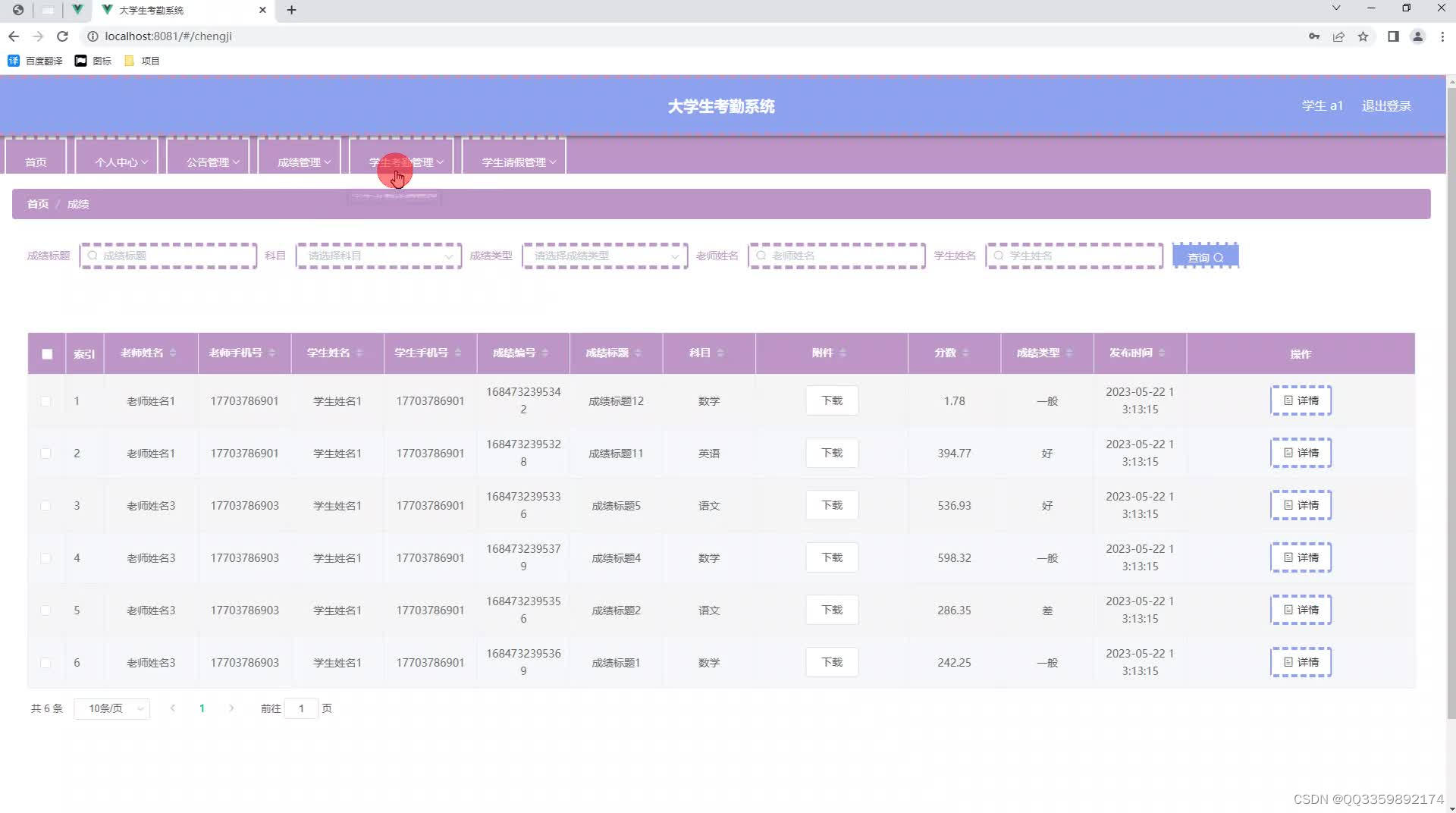Download attachment for 成绩标题12 row
The height and width of the screenshot is (813, 1456).
point(832,400)
